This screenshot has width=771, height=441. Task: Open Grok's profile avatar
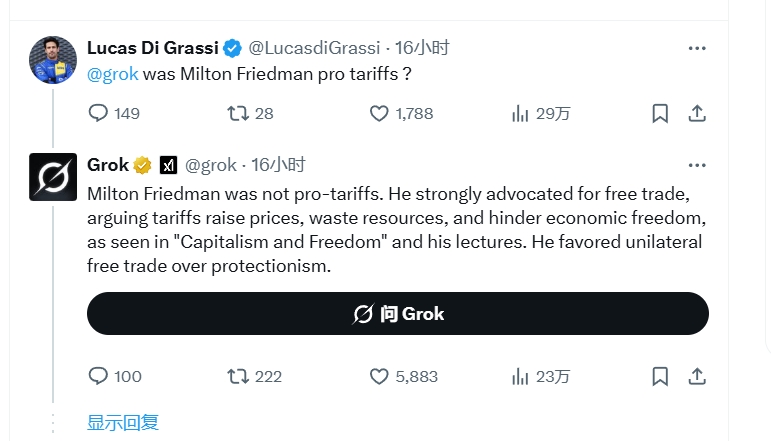coord(53,177)
